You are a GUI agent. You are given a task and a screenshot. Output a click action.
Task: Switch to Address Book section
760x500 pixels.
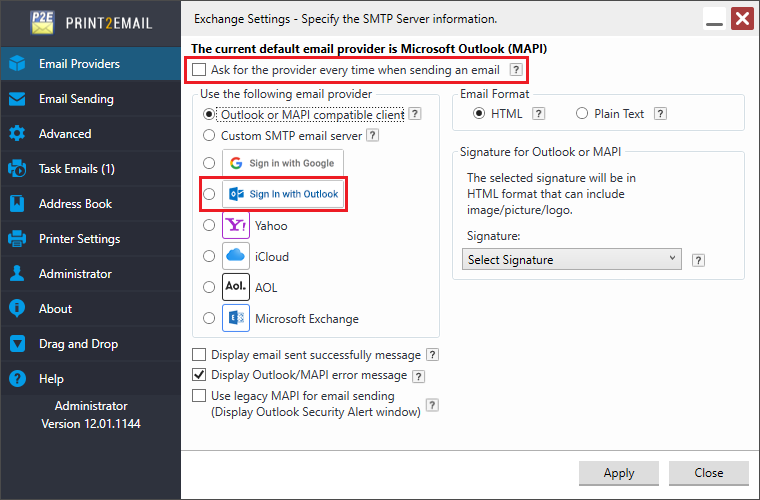(x=91, y=203)
